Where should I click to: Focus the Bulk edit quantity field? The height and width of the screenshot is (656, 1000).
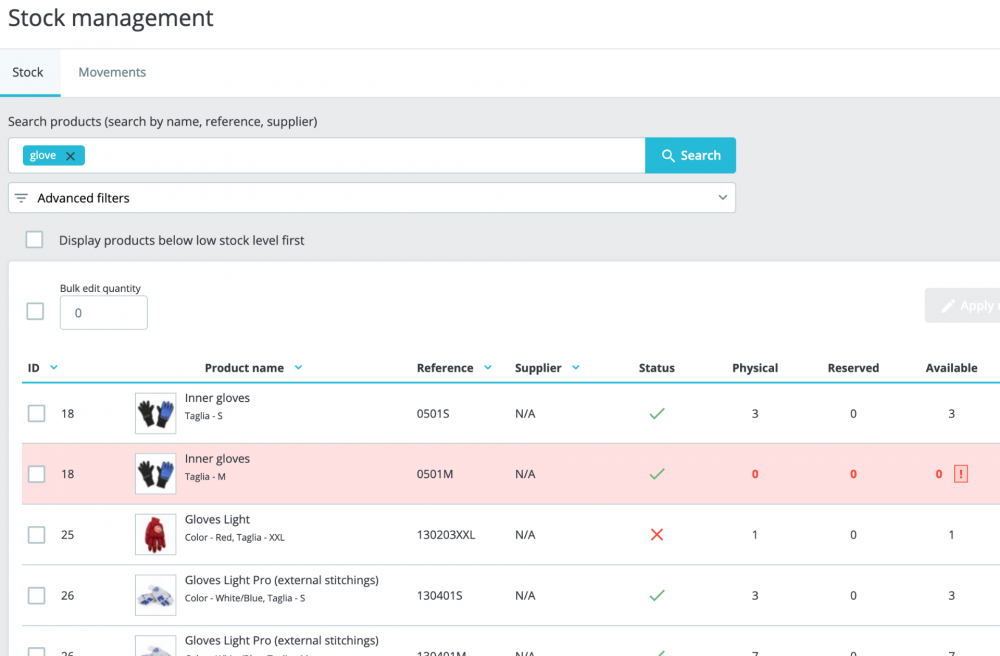point(104,313)
